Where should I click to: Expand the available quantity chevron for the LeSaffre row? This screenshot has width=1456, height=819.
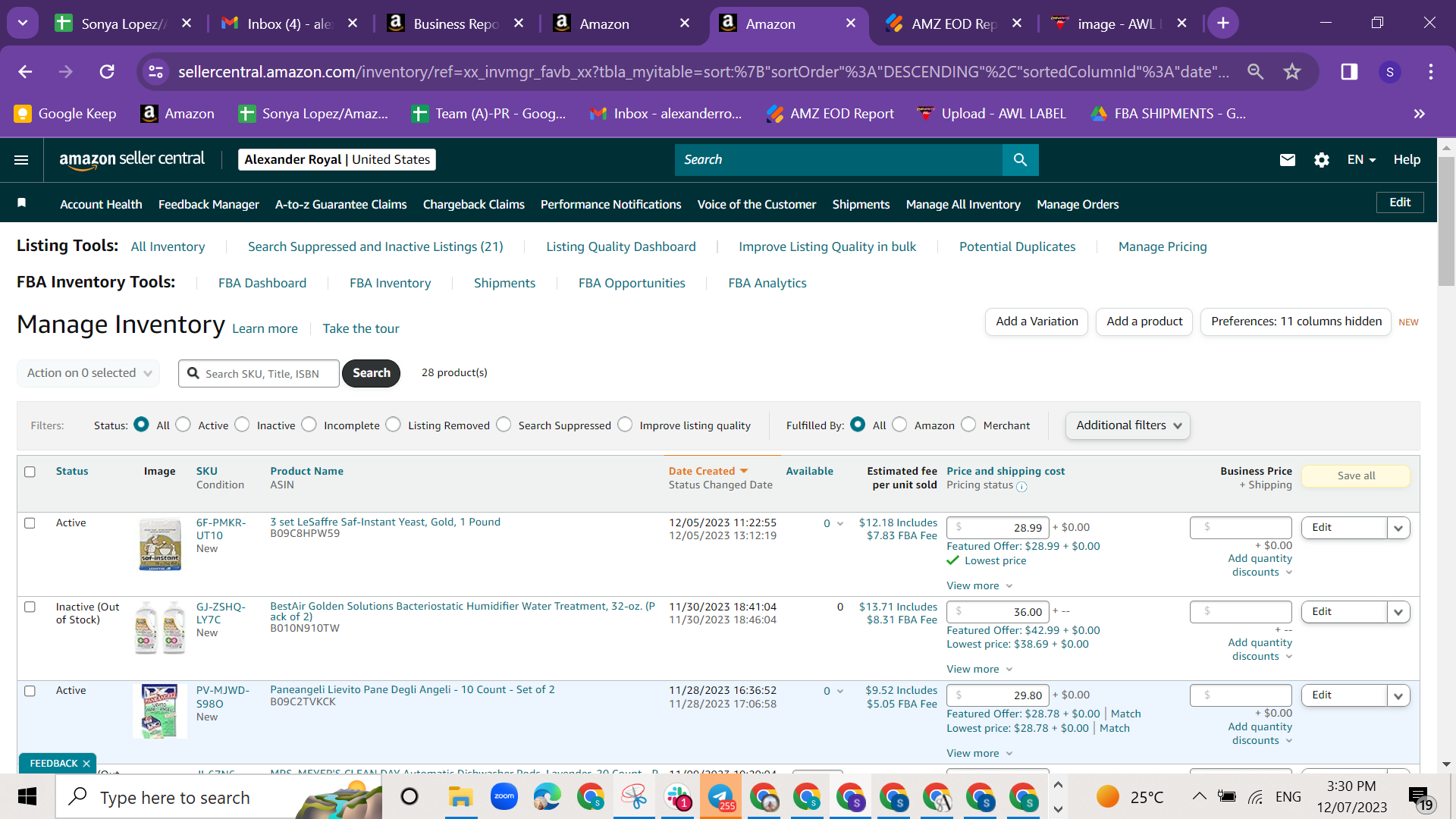(840, 524)
